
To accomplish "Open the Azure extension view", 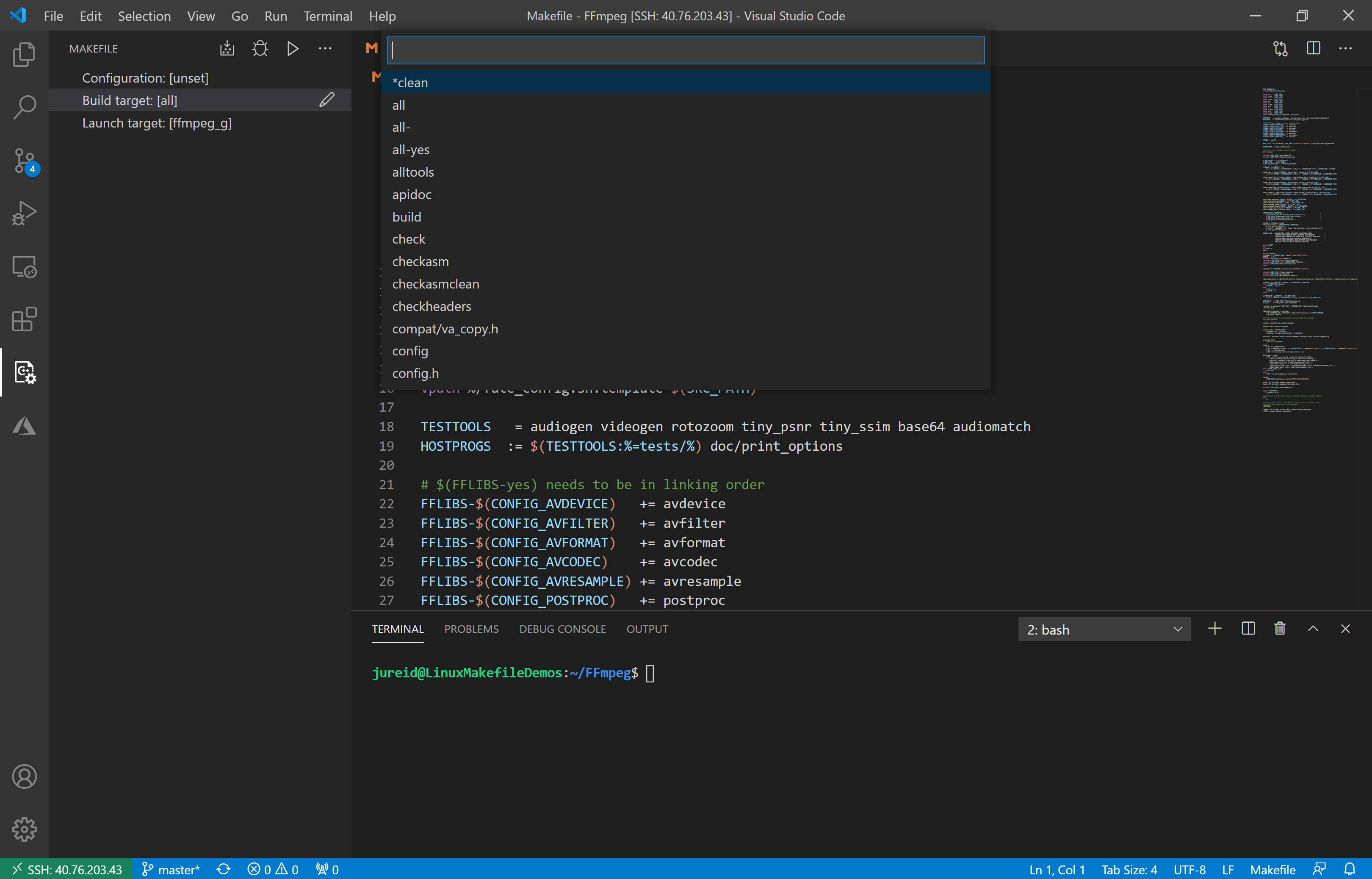I will 24,425.
